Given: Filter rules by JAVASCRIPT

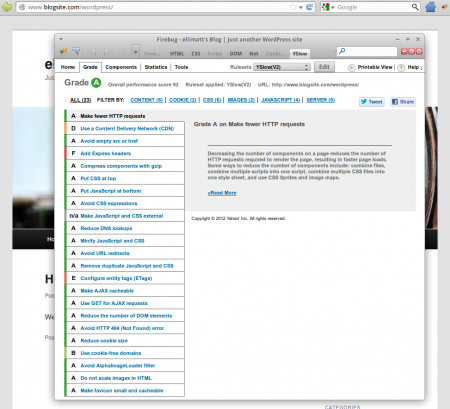Looking at the screenshot, I should [x=281, y=100].
